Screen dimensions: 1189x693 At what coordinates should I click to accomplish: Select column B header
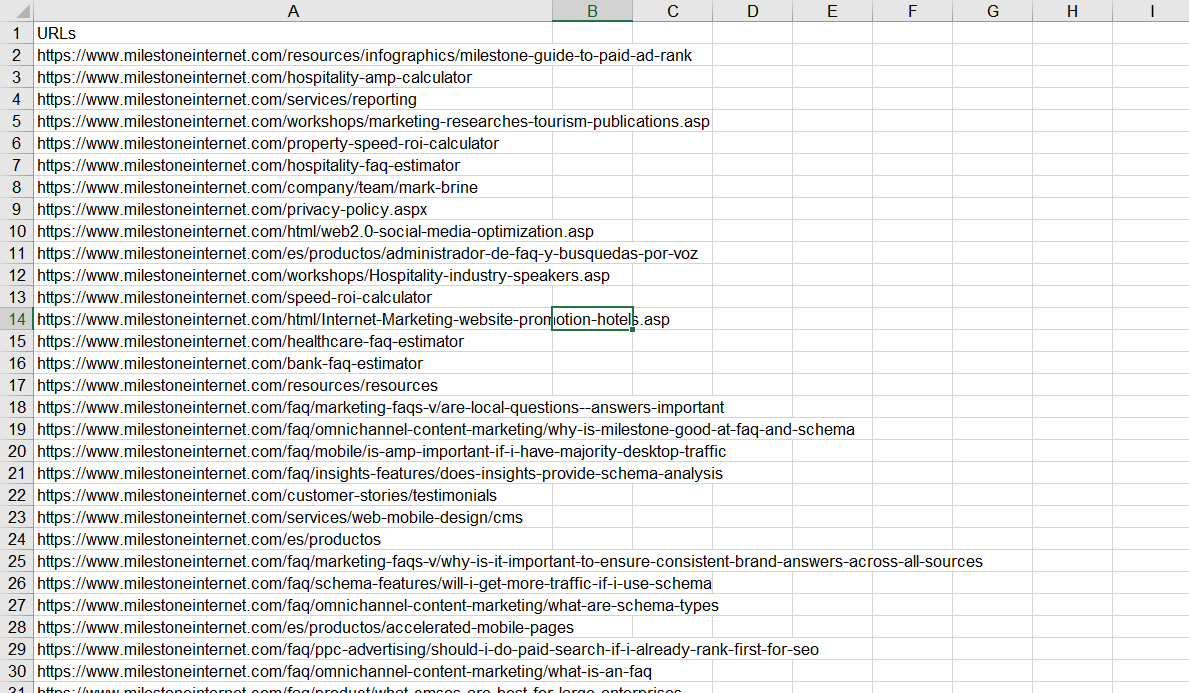pos(593,11)
